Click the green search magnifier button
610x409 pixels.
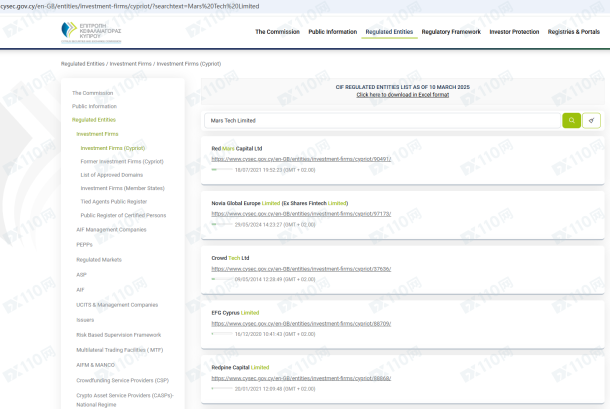571,121
